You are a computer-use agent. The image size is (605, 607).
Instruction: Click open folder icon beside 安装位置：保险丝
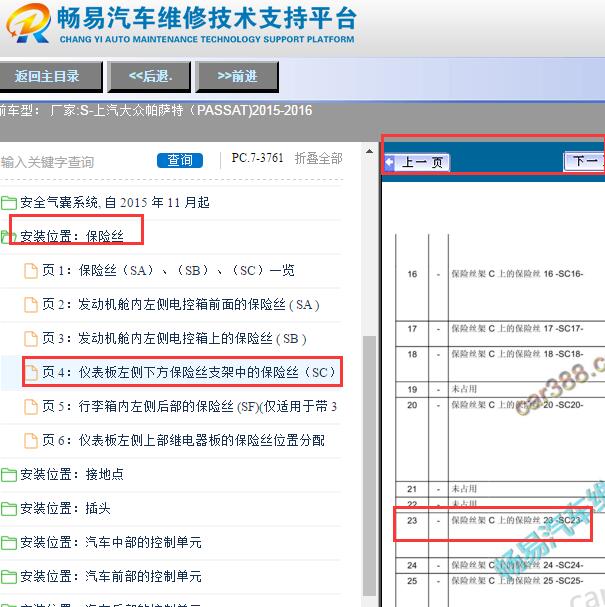[7, 237]
